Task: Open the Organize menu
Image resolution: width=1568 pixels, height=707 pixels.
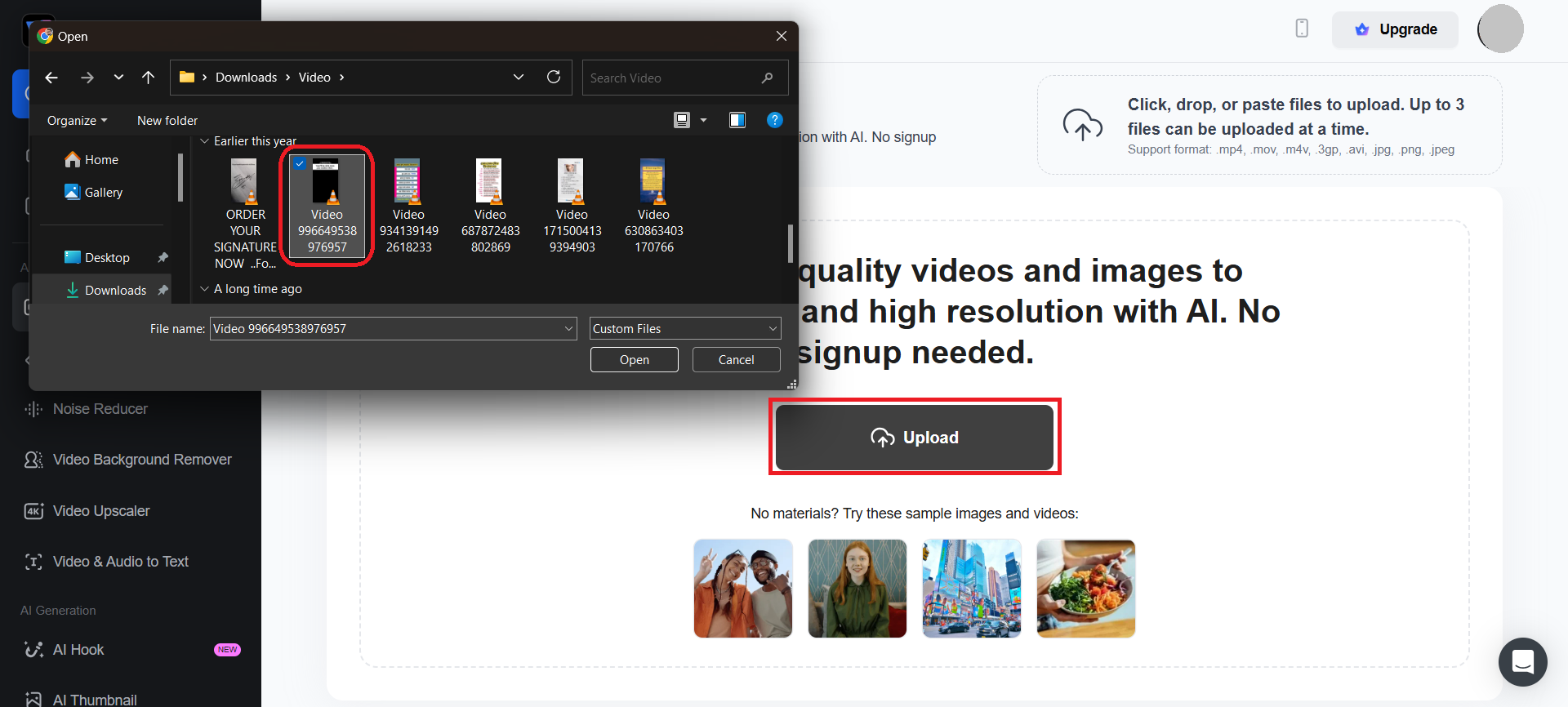Action: [77, 120]
